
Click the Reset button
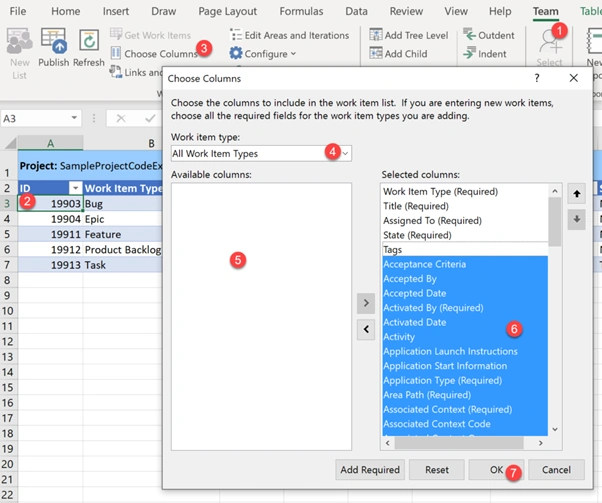click(437, 470)
